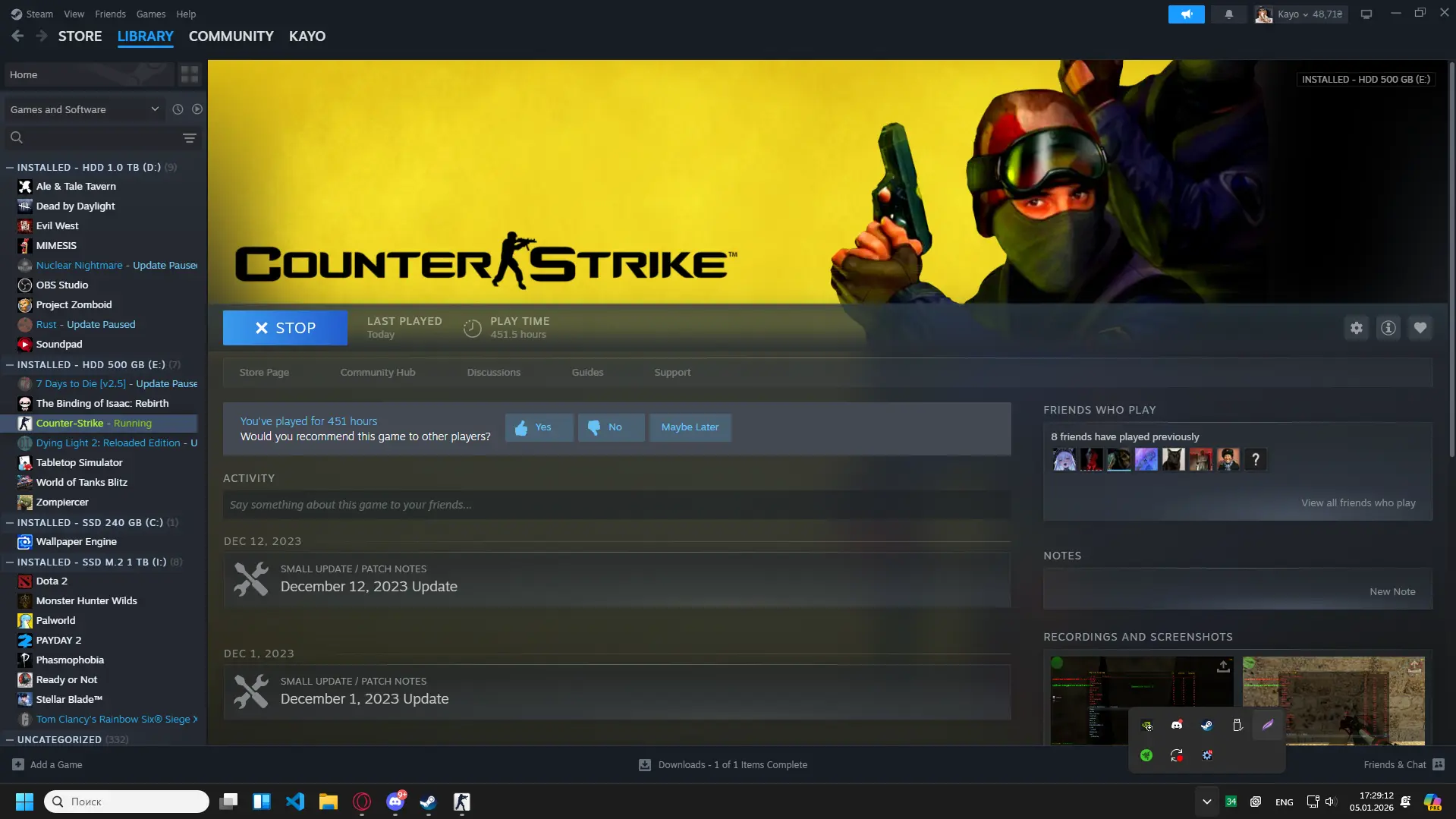
Task: Answer No to the recommendation prompt
Action: tap(612, 427)
